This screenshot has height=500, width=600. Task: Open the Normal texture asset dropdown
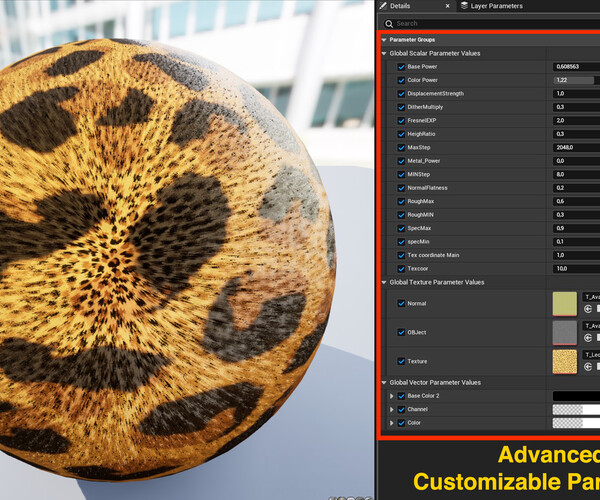pyautogui.click(x=591, y=297)
